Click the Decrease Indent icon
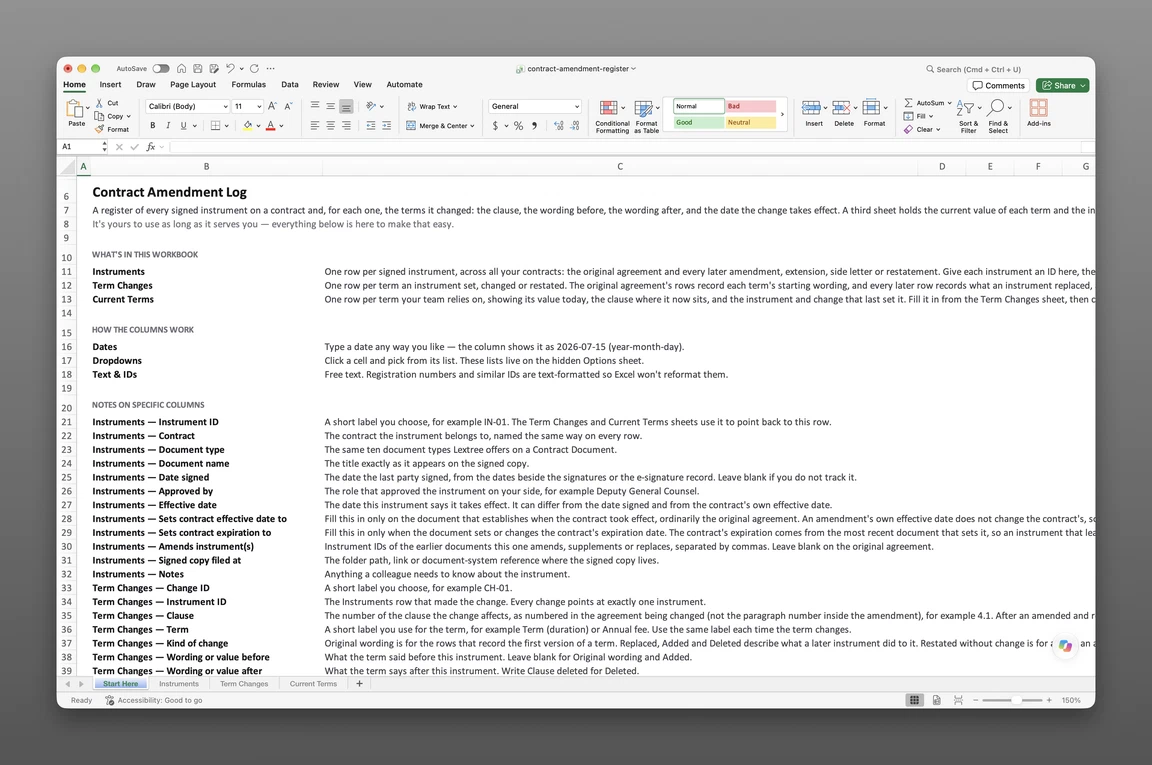Screen dimensions: 1152x765 pos(371,126)
